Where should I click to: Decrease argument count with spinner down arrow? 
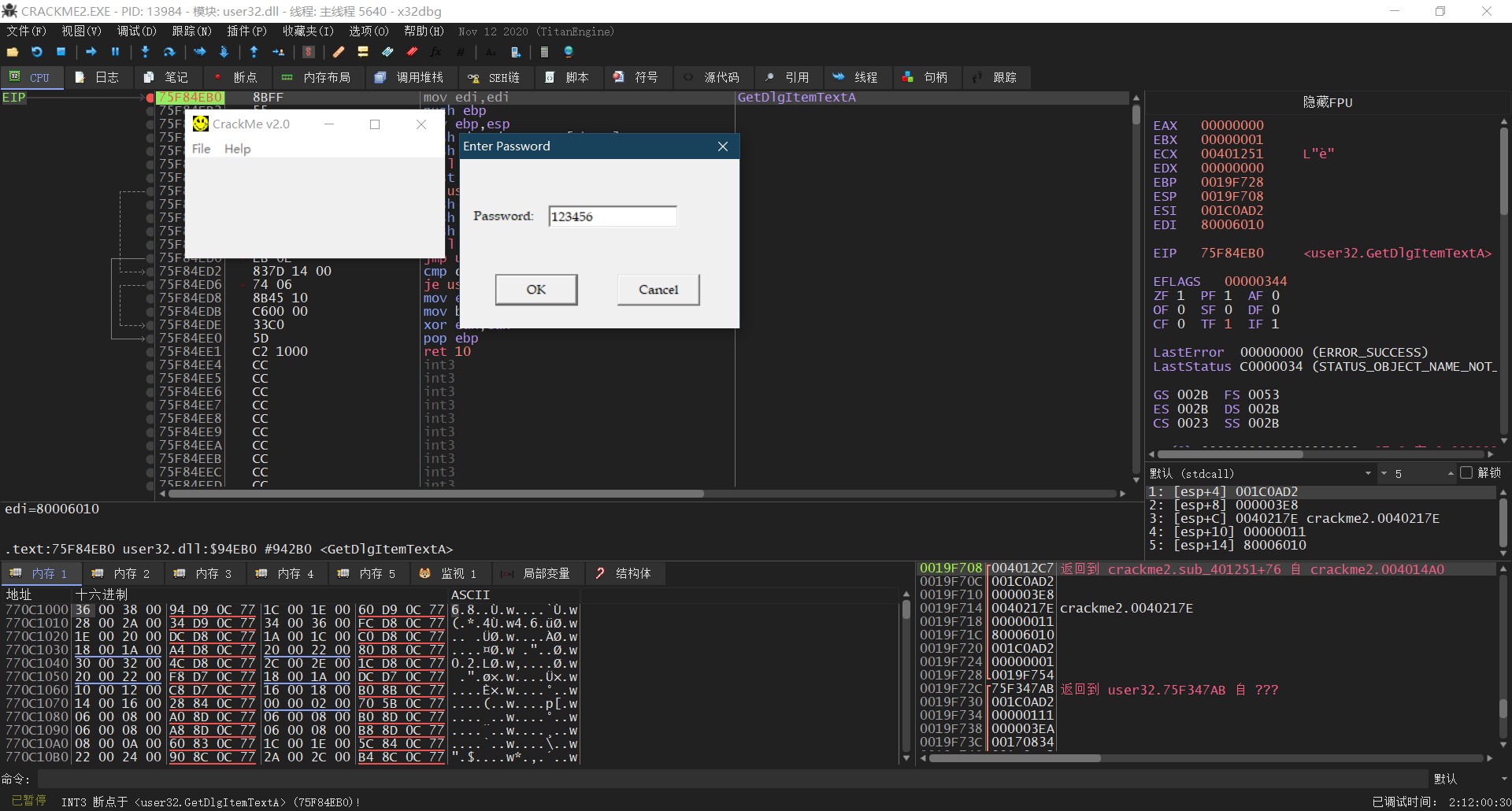click(x=1384, y=473)
